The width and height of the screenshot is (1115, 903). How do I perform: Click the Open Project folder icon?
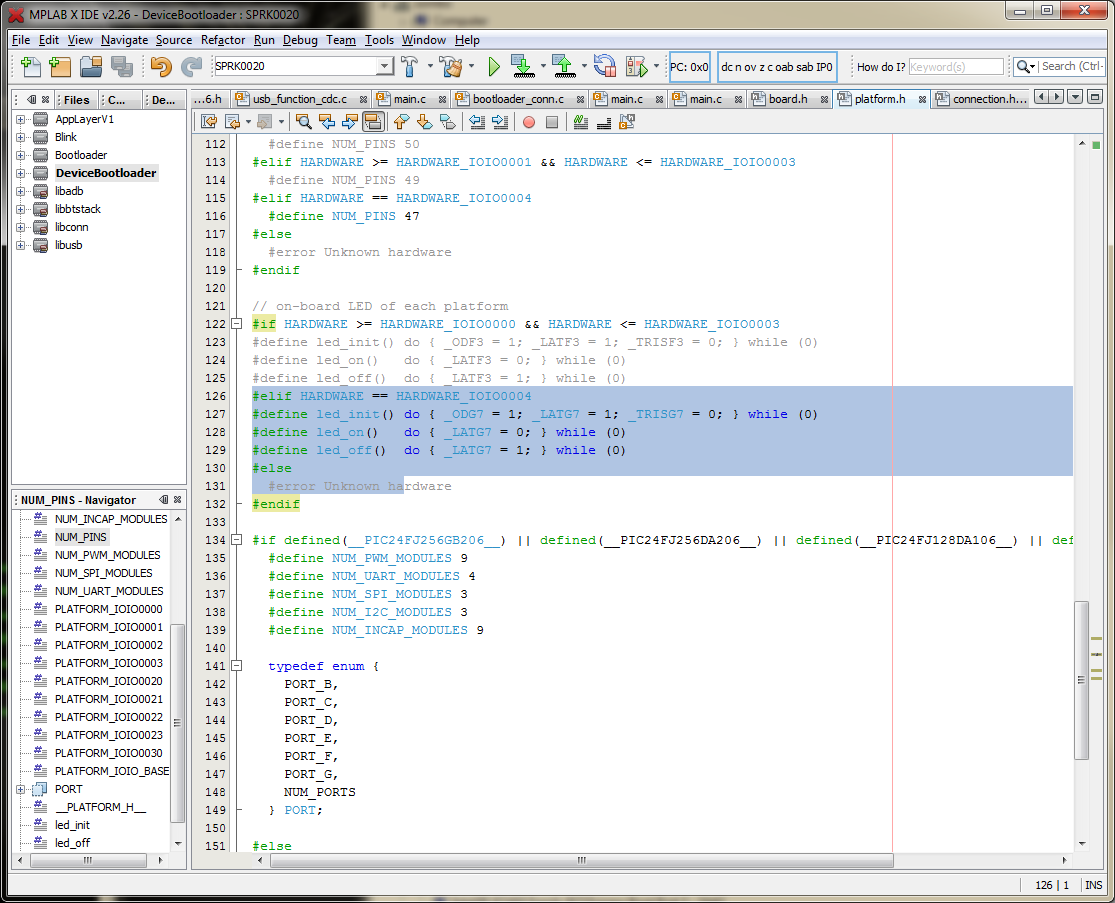point(91,67)
